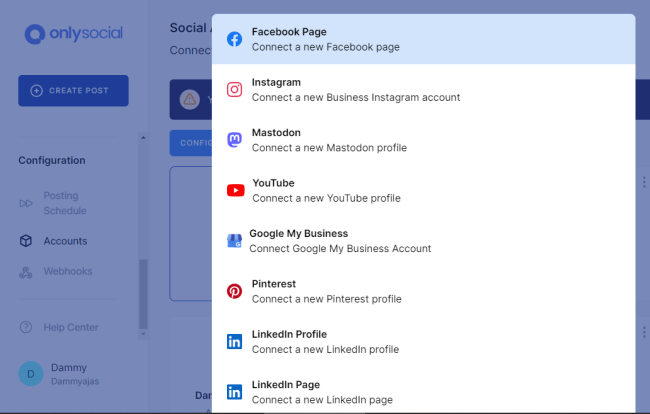Open the lower three-dot options menu
The image size is (650, 414).
click(x=644, y=332)
